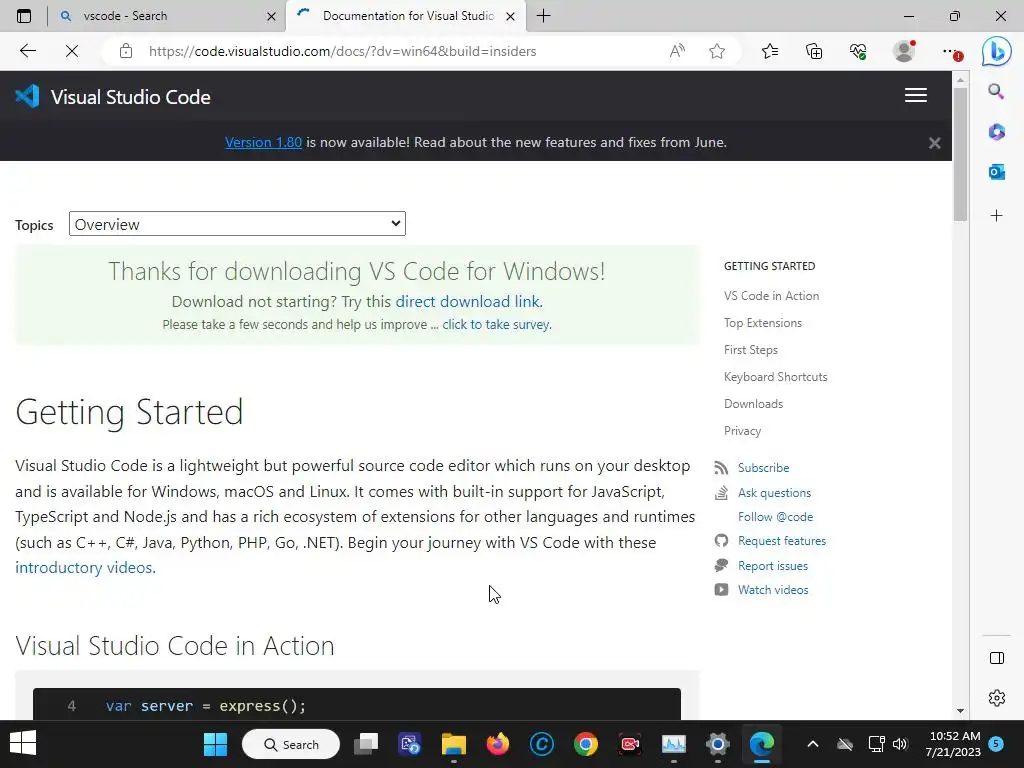Open the Collections icon in toolbar
1024x768 pixels.
point(814,51)
